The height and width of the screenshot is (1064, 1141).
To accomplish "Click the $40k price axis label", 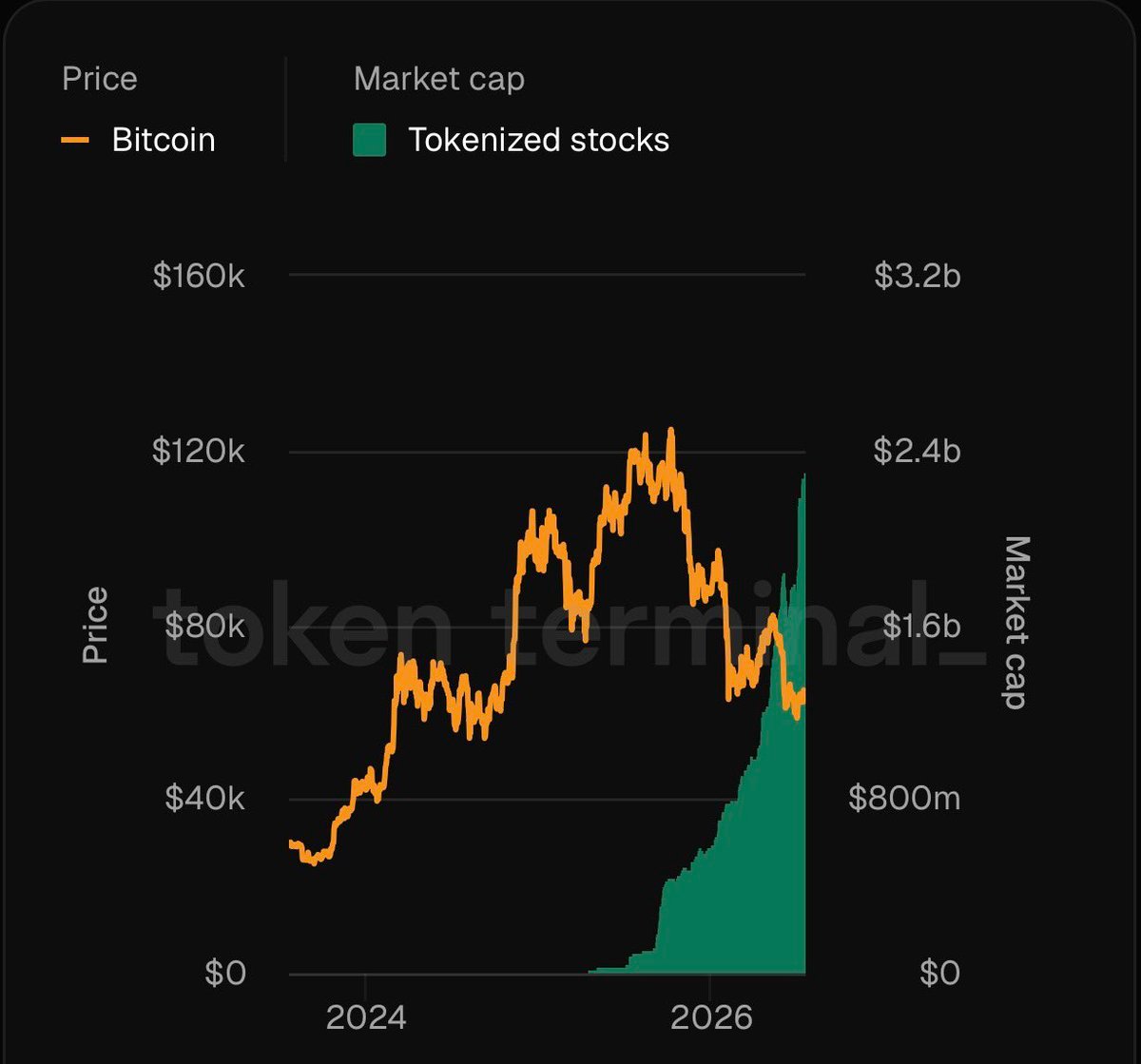I will [205, 799].
